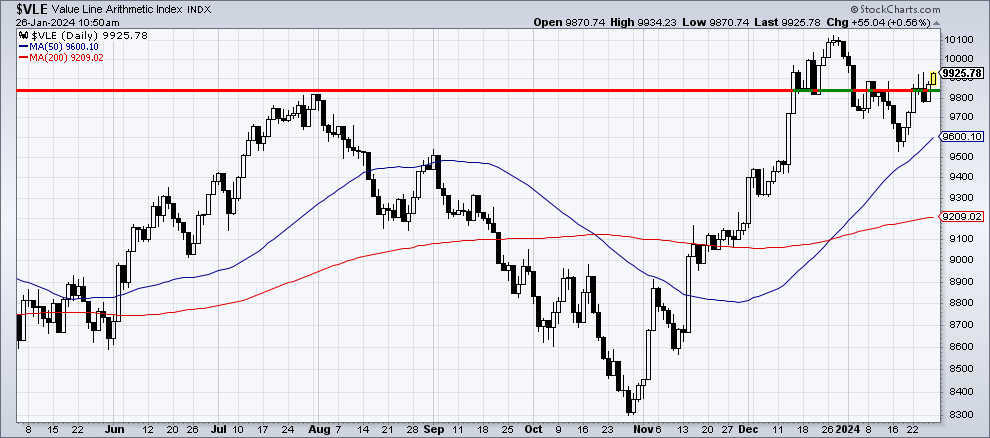990x438 pixels.
Task: Click the Sep date axis label
Action: (432, 429)
